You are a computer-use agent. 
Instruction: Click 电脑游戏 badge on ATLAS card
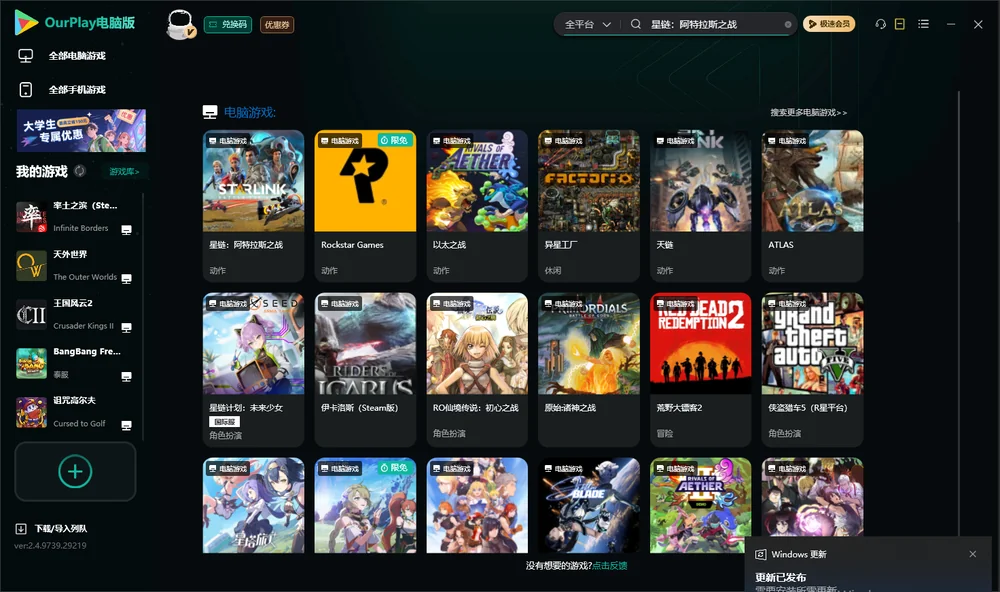click(786, 140)
